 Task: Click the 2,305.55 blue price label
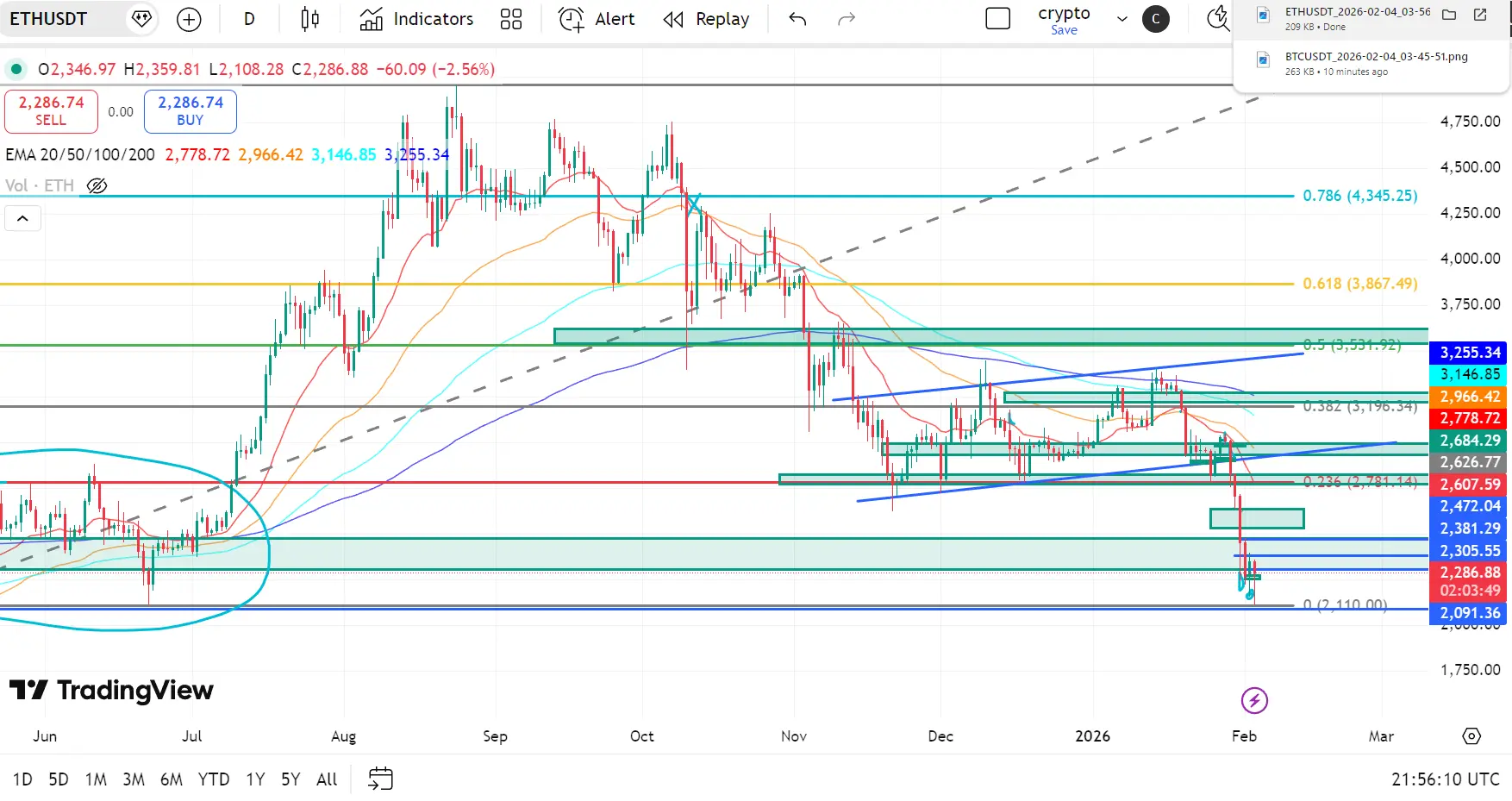point(1470,551)
